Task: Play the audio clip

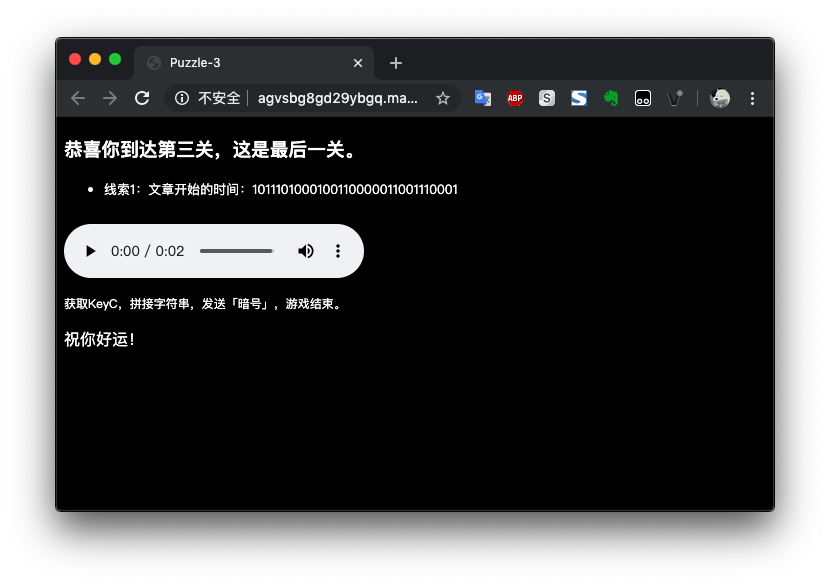Action: (x=91, y=251)
